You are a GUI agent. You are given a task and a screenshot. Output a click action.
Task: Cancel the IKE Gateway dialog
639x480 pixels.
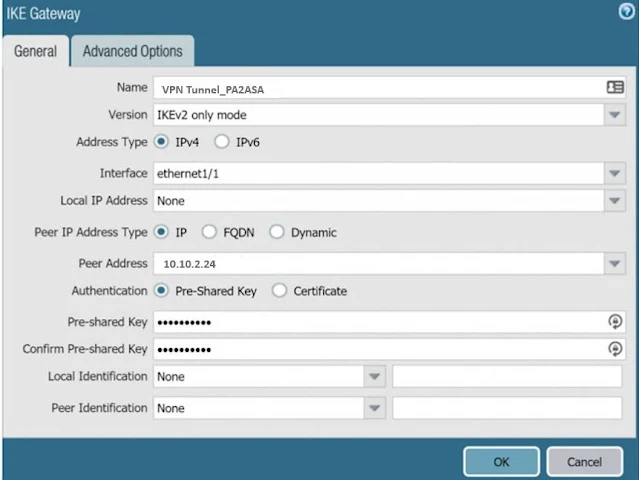pyautogui.click(x=584, y=461)
